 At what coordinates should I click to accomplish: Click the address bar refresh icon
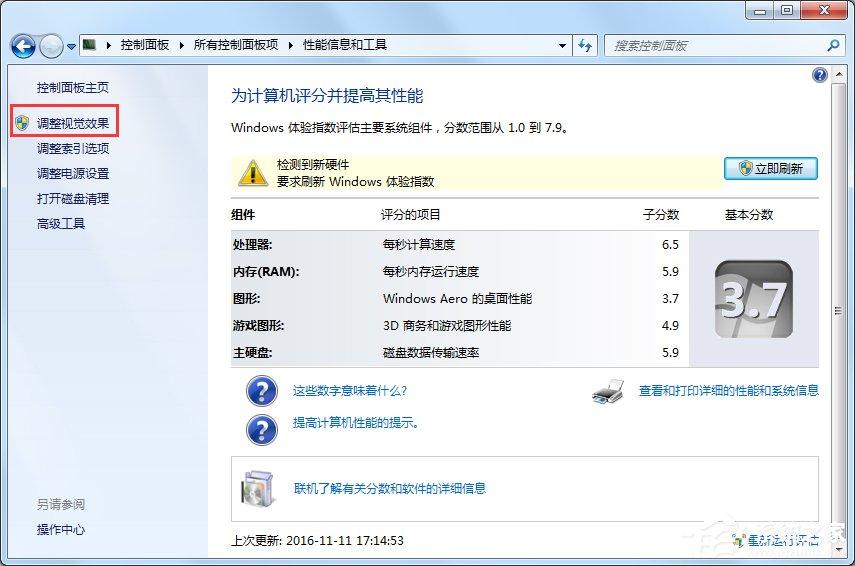(x=585, y=45)
